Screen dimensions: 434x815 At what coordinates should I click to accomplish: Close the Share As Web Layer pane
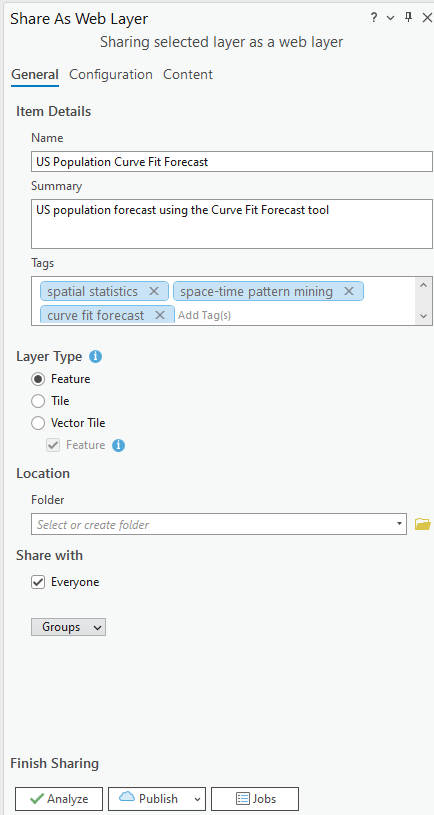pyautogui.click(x=427, y=18)
